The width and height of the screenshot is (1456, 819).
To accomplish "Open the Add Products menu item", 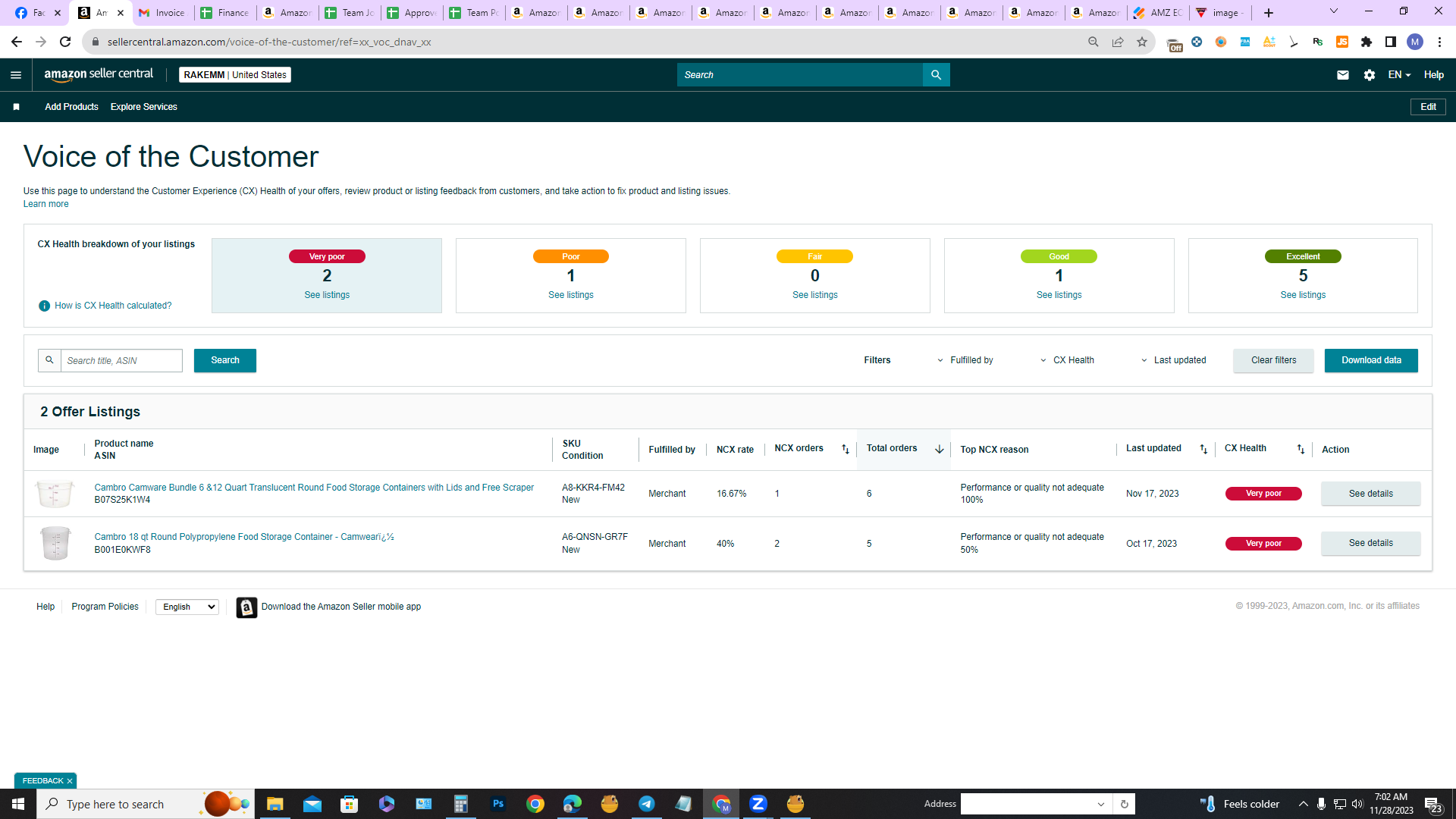I will coord(71,107).
